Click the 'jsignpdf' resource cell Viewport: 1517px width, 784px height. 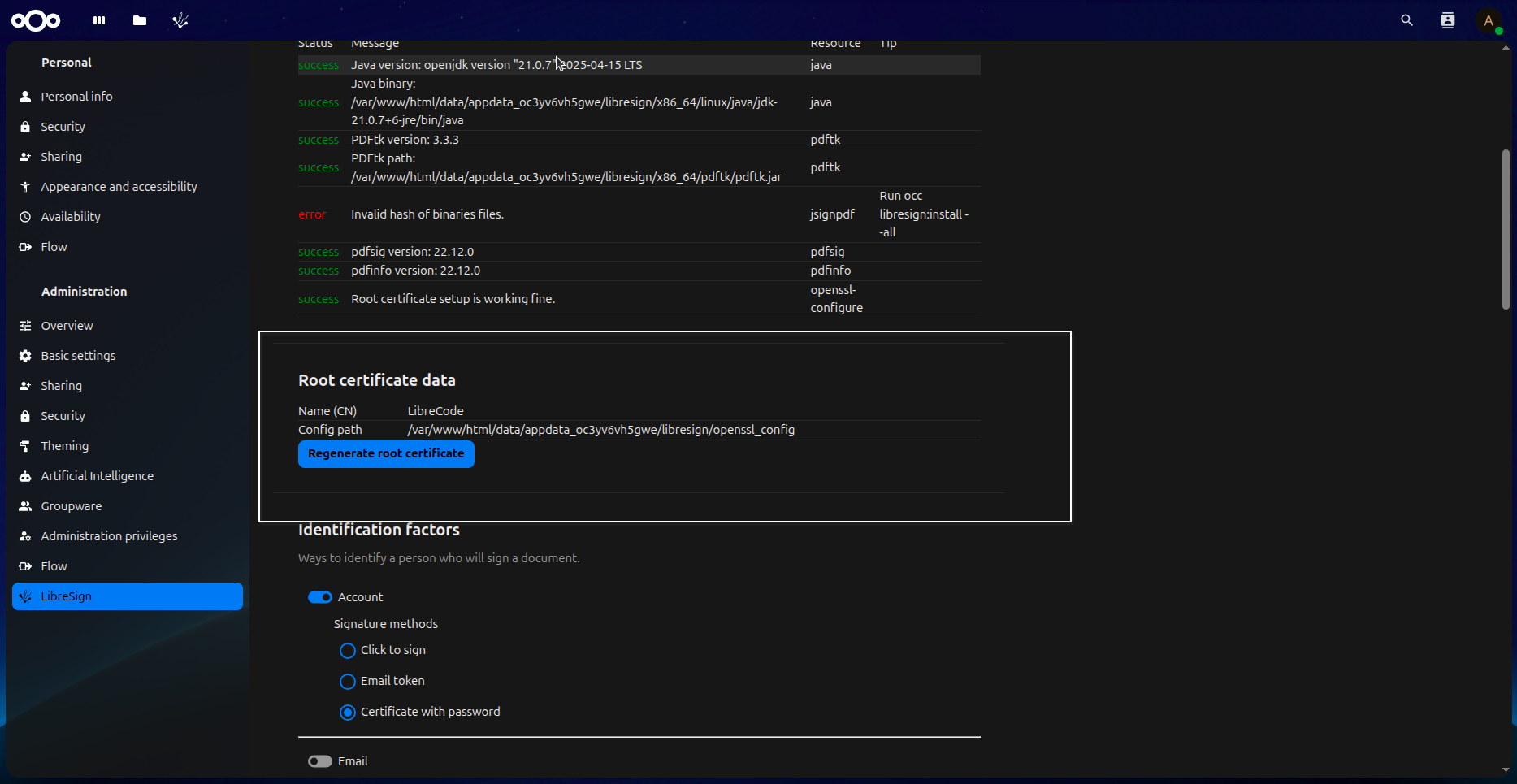point(832,214)
